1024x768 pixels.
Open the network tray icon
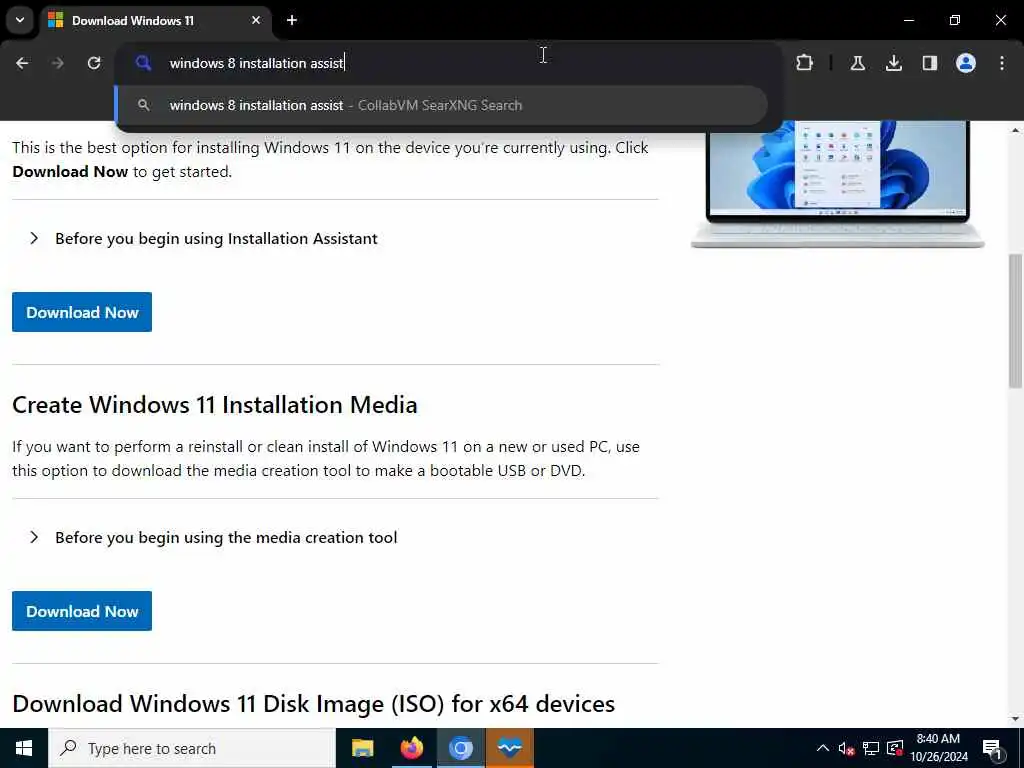(x=871, y=748)
